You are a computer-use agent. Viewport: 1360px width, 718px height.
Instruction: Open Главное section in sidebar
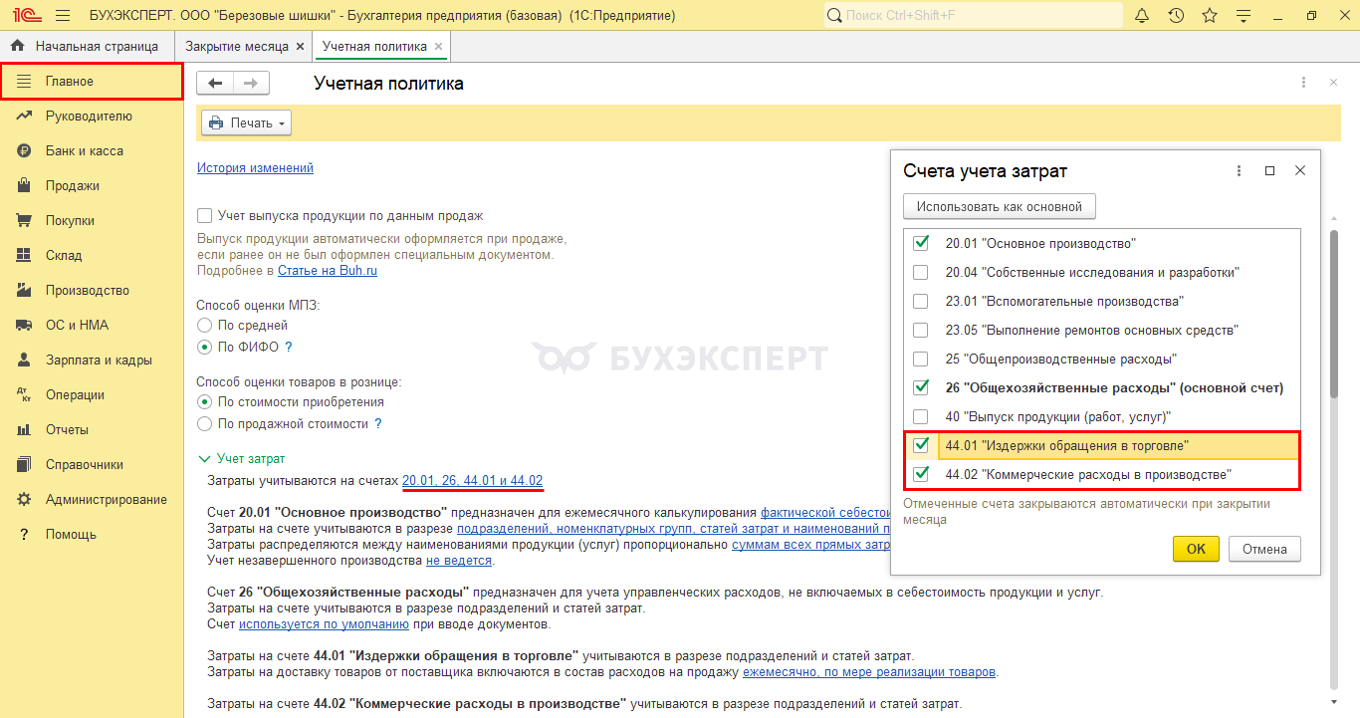[x=91, y=82]
